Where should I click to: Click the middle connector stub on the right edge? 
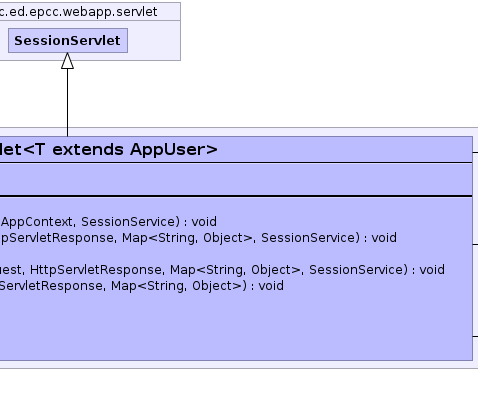(x=475, y=244)
